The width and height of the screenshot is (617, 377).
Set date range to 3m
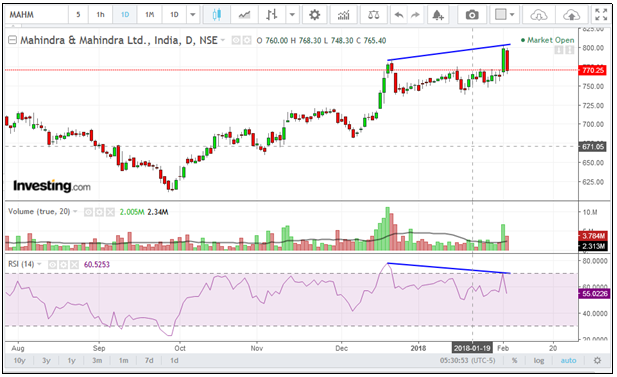click(x=97, y=360)
